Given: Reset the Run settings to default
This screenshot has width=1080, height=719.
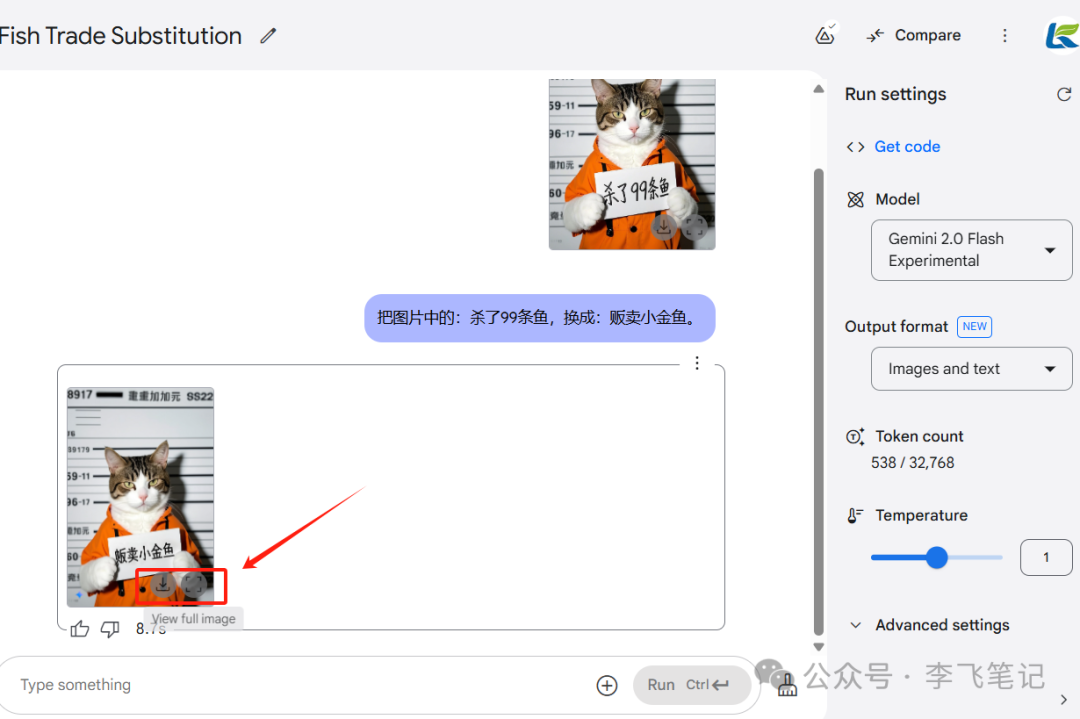Looking at the screenshot, I should point(1064,94).
